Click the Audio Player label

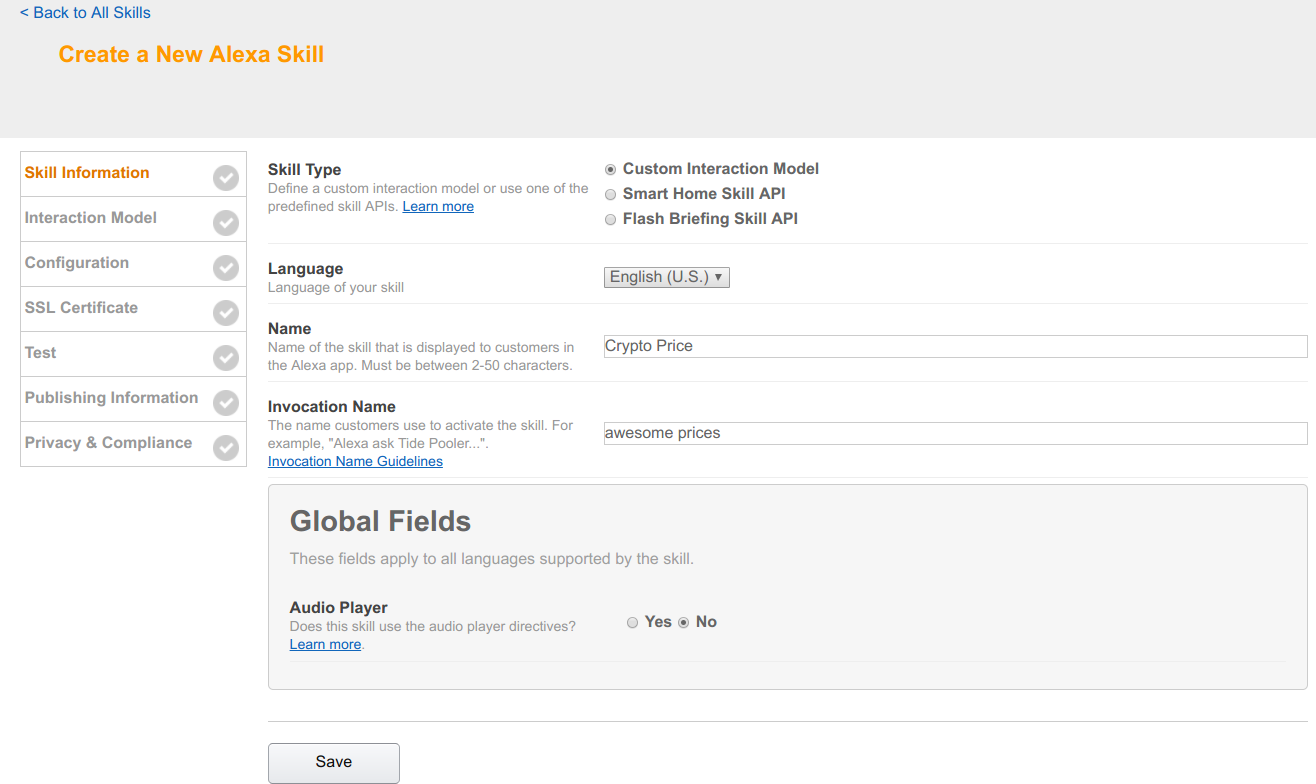[x=339, y=607]
